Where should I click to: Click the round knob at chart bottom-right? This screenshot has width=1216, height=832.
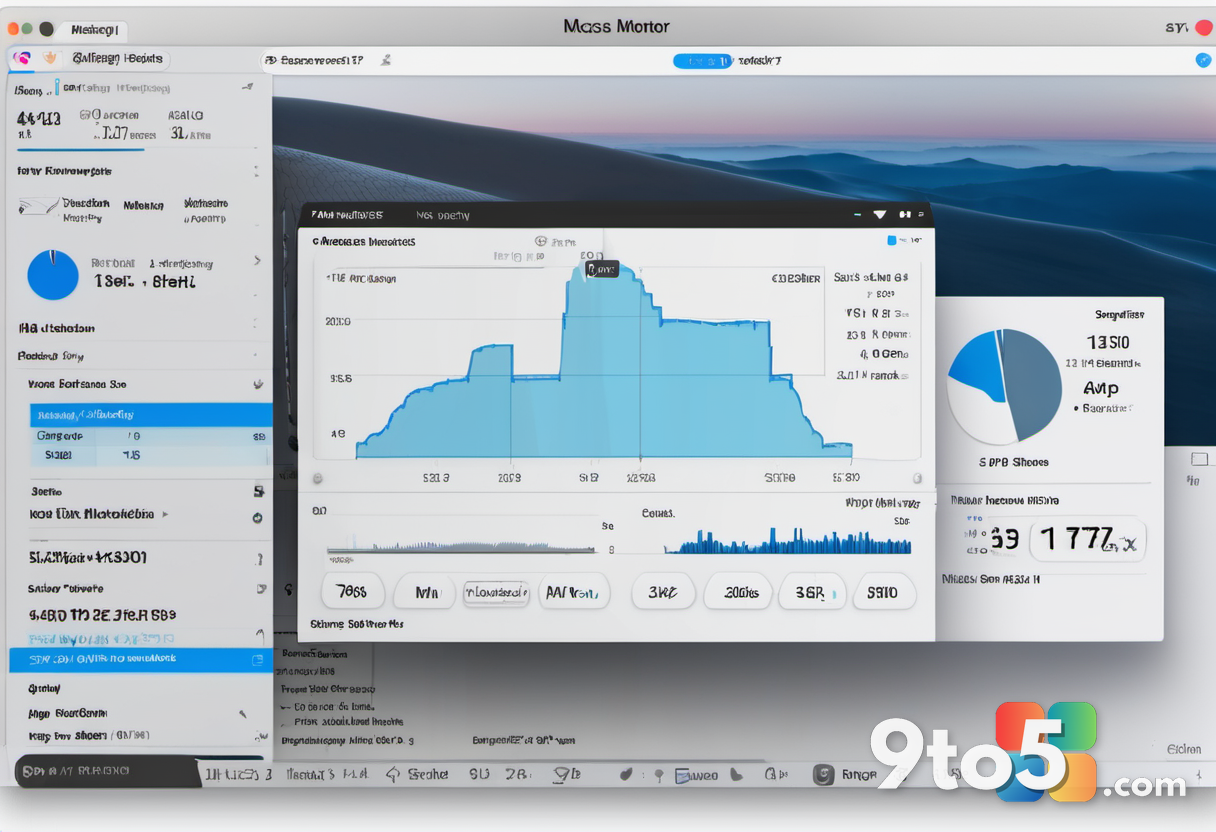[916, 478]
